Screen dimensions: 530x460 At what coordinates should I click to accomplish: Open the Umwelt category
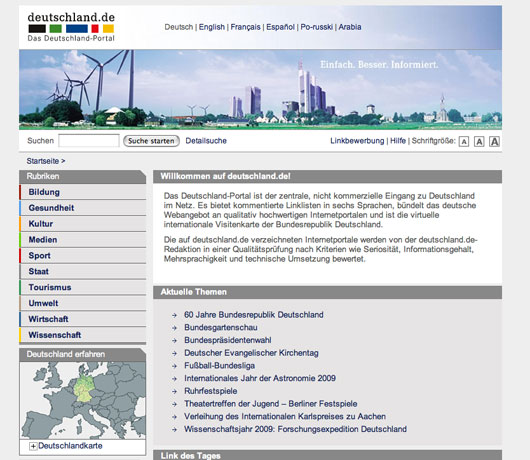83,303
